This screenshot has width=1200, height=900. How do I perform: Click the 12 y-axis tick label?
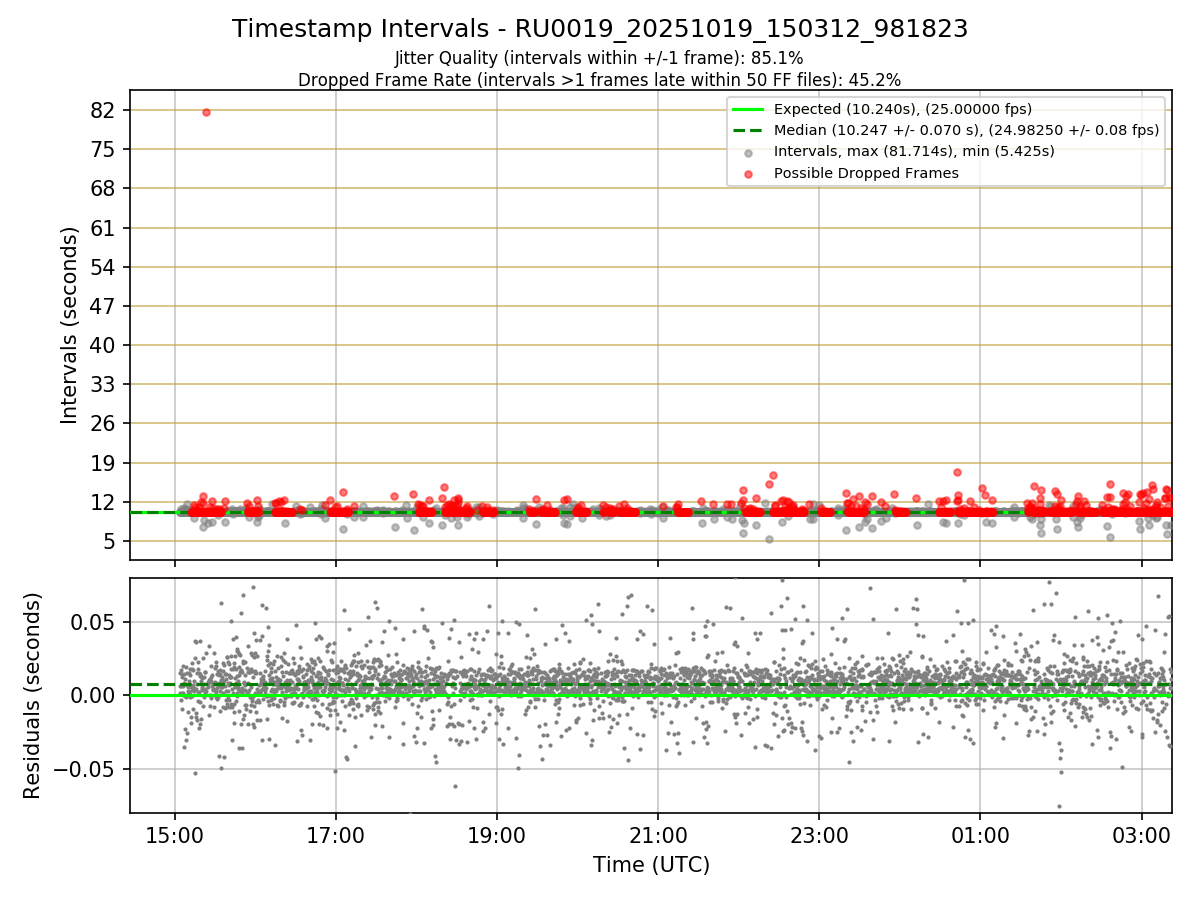tap(104, 502)
